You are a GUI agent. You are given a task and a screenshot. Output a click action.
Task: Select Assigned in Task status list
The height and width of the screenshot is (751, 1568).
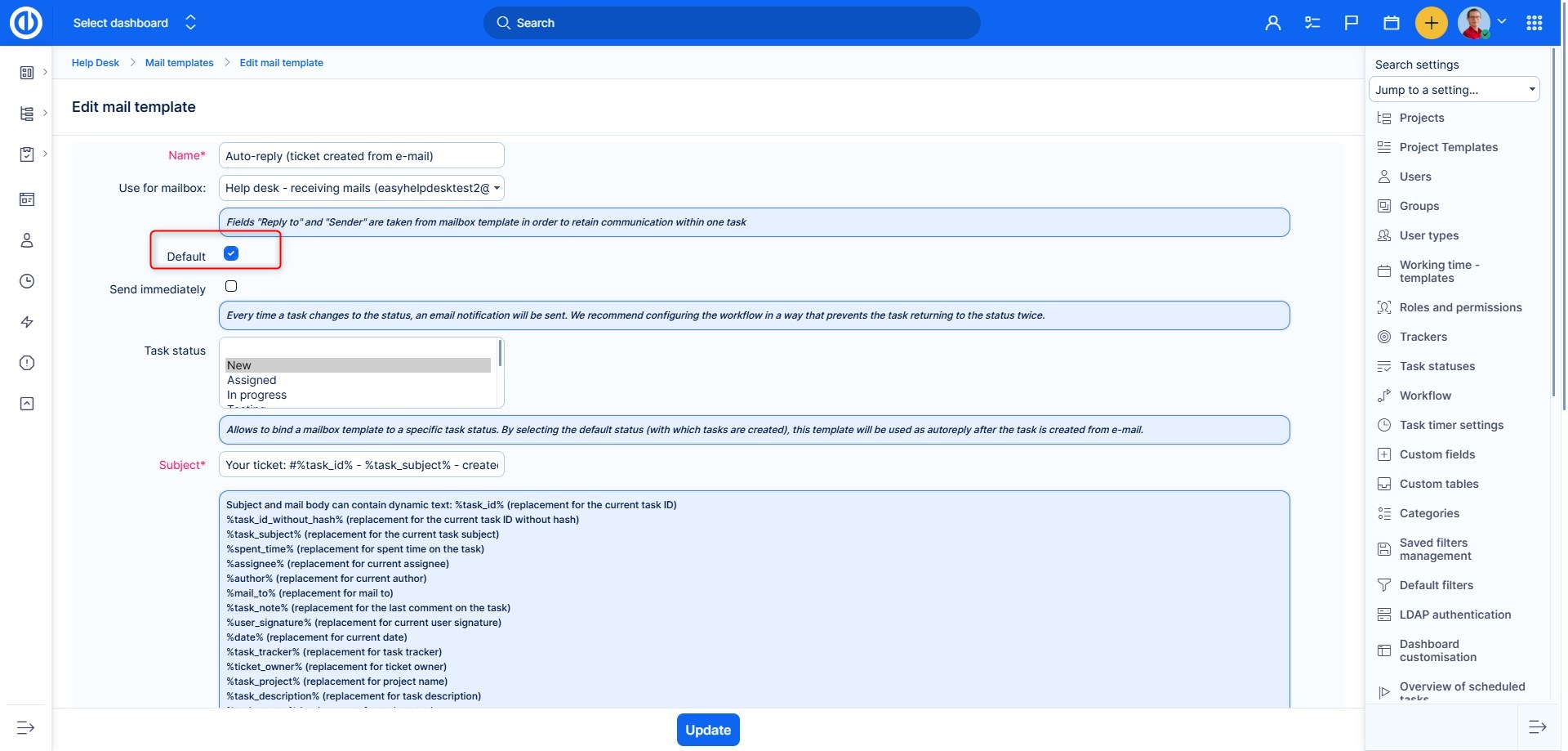coord(252,380)
